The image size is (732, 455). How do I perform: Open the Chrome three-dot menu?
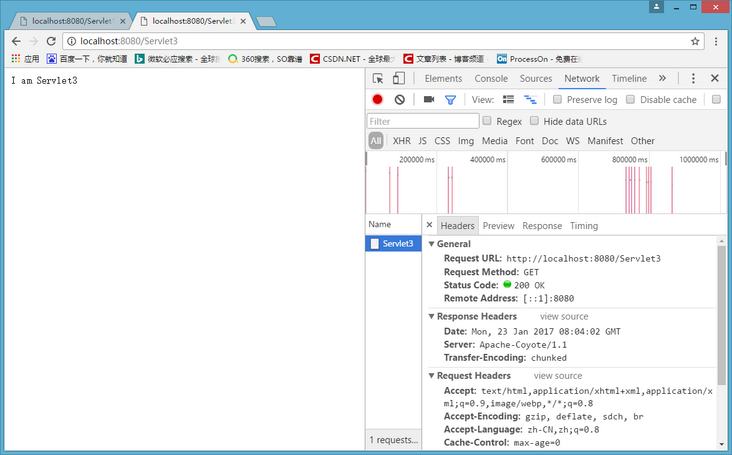pos(716,41)
